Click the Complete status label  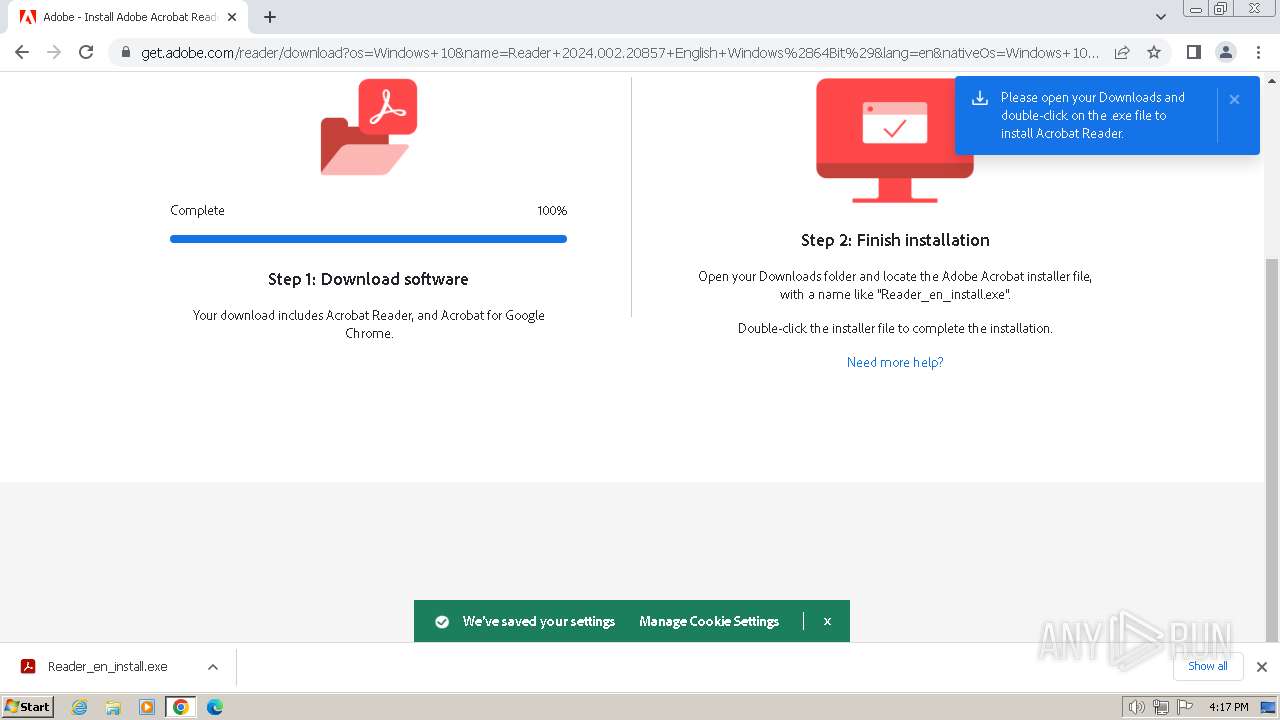(197, 210)
